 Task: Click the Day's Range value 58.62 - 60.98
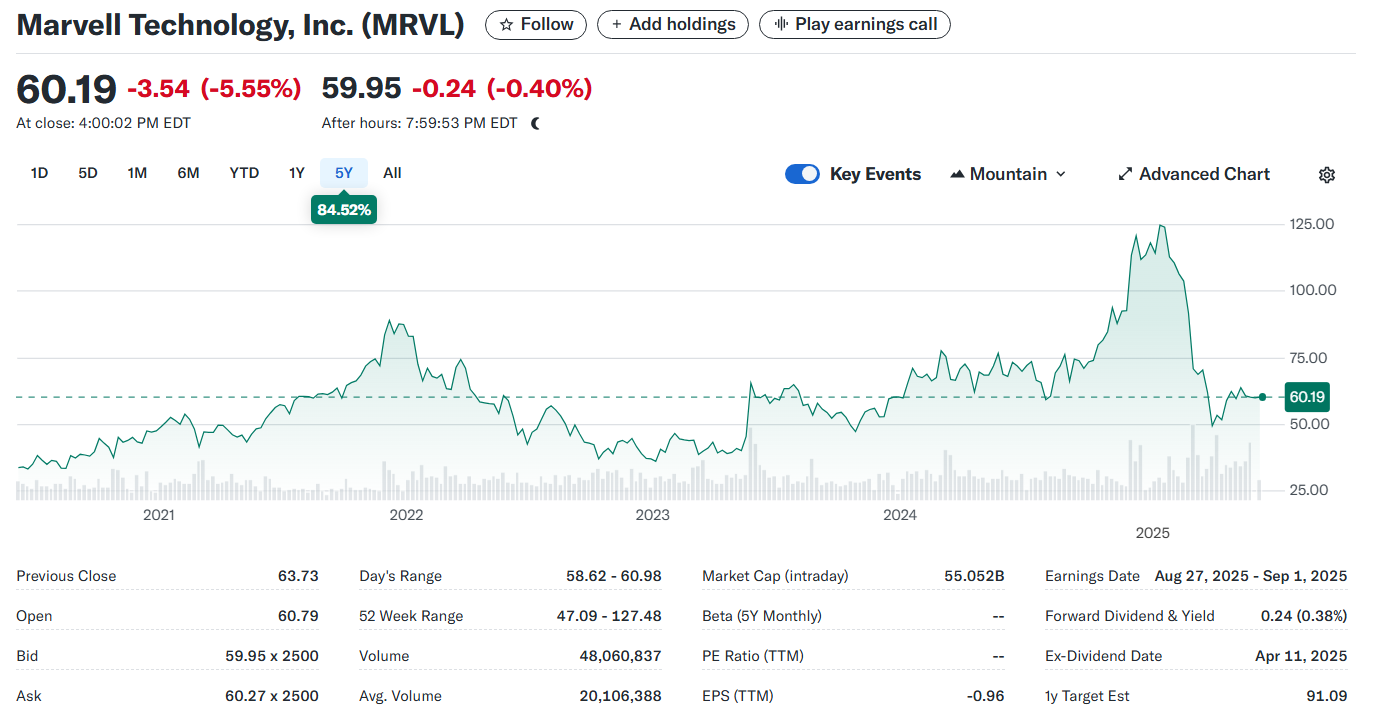click(614, 576)
